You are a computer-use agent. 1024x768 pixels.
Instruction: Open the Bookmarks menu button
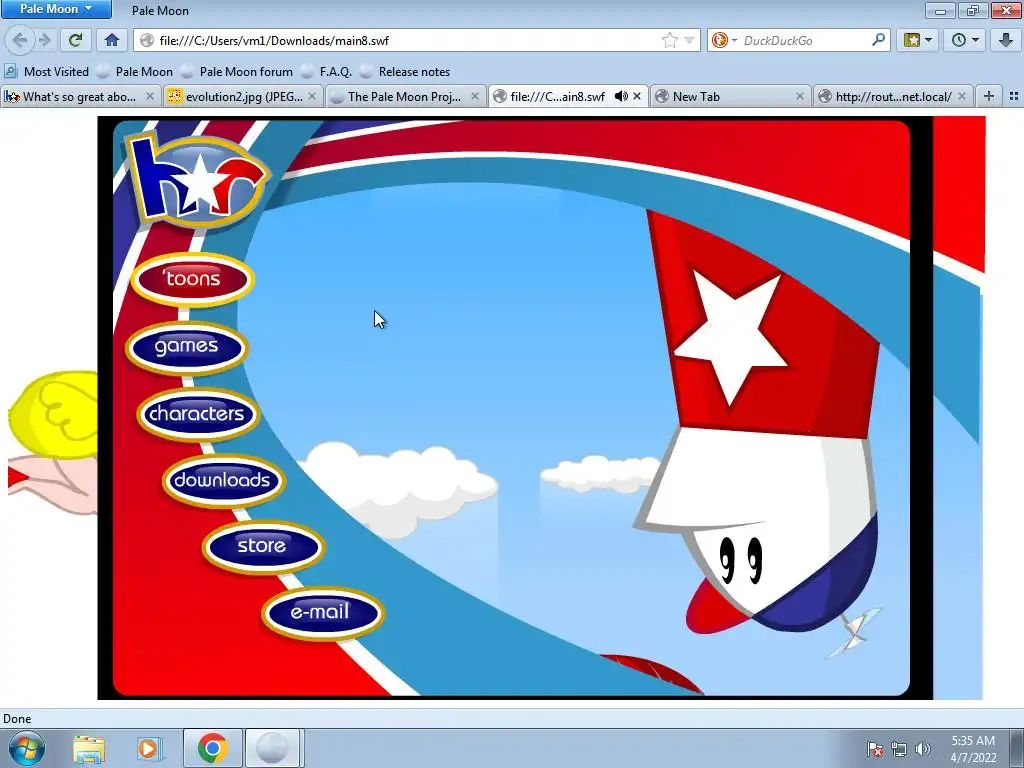[x=918, y=40]
